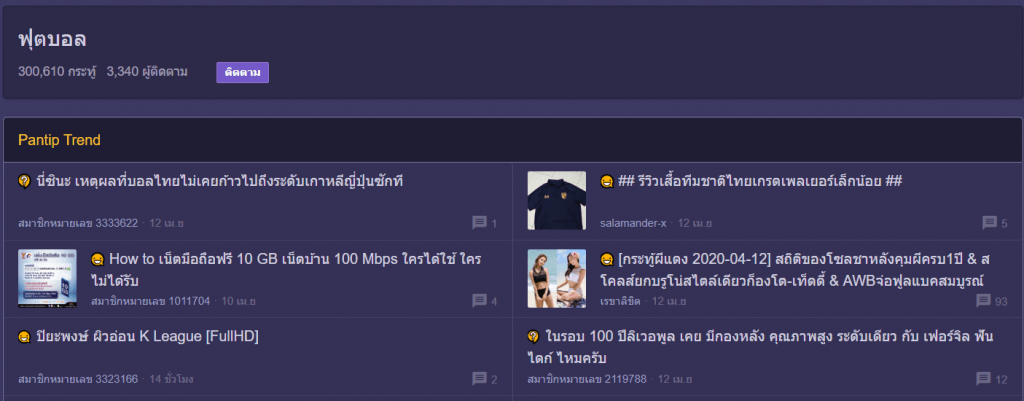This screenshot has width=1024, height=401.
Task: Click the 300,610 กระทู้ count
Action: (x=57, y=72)
